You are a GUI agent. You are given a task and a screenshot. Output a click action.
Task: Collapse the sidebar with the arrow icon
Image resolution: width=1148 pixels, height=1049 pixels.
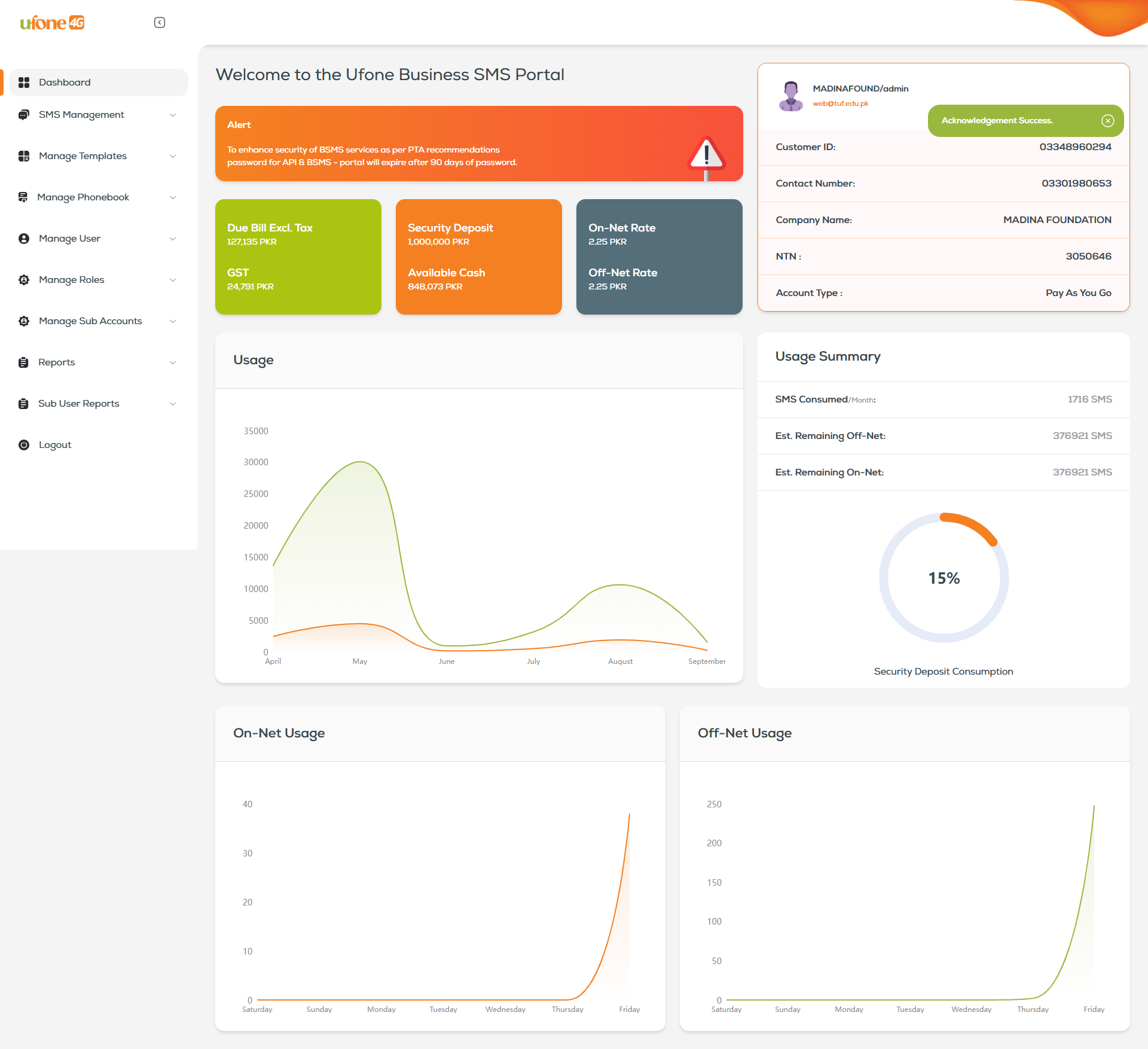tap(160, 23)
